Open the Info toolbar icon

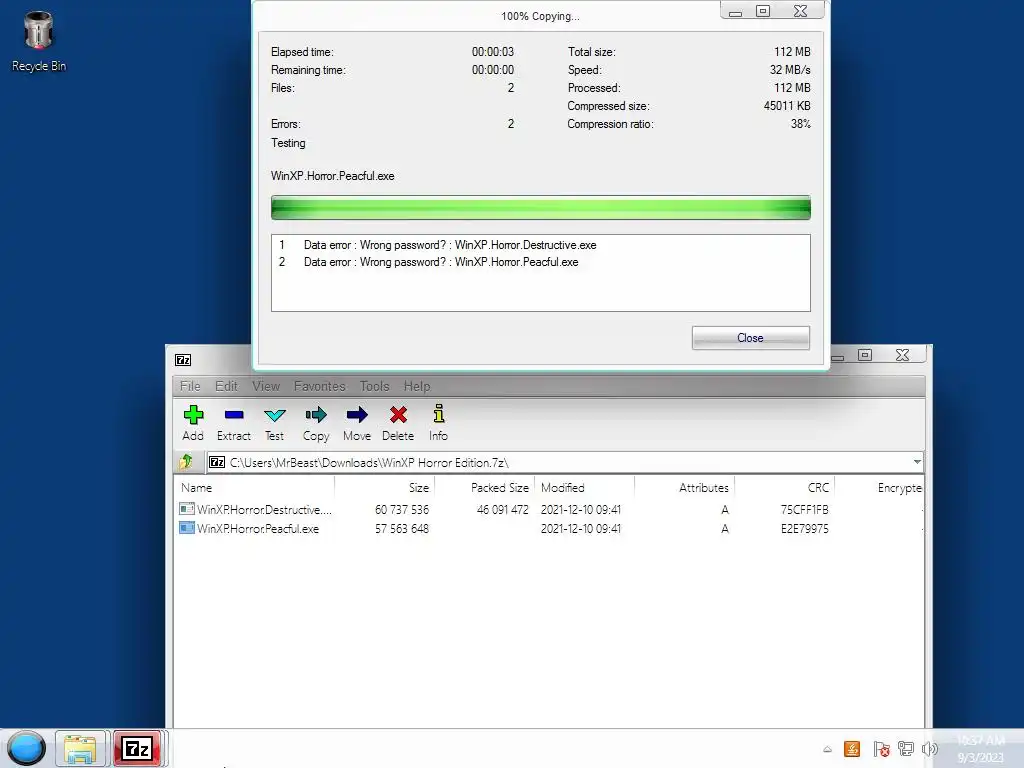pos(438,423)
